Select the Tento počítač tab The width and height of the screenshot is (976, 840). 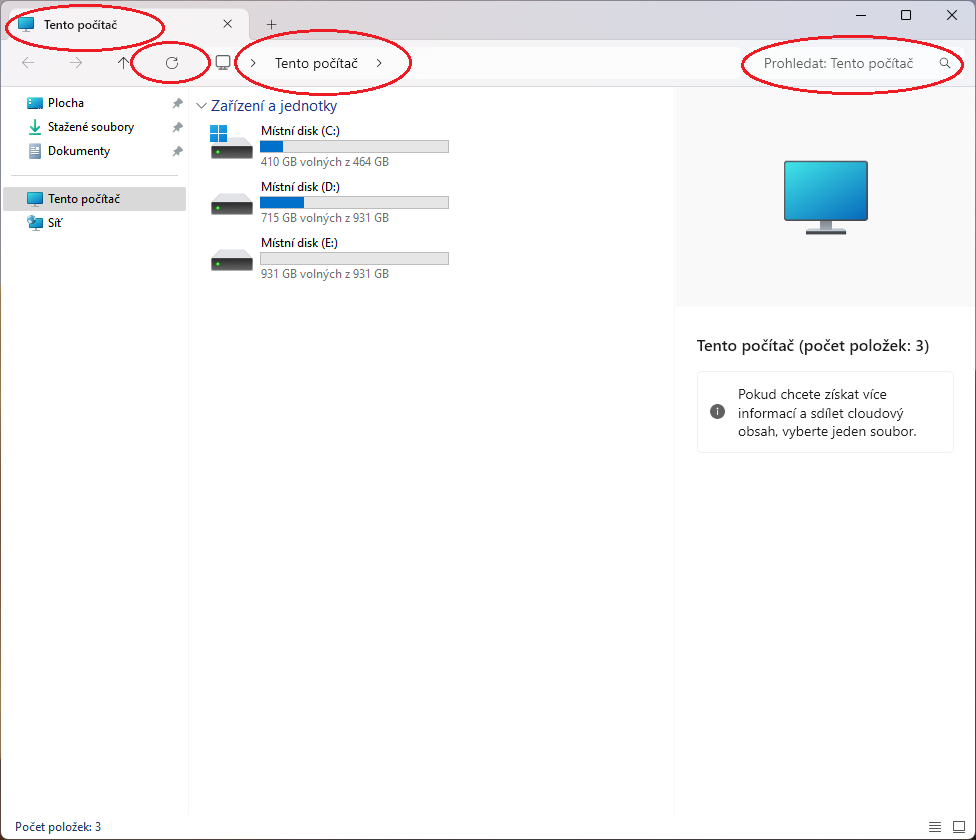128,24
